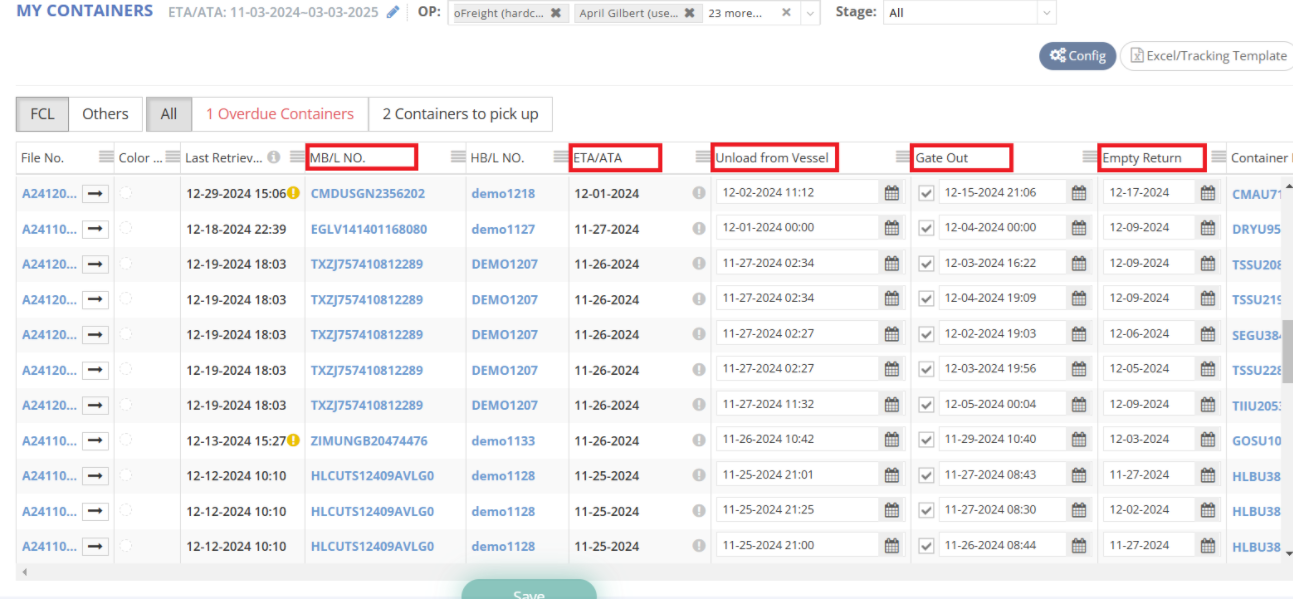Toggle Gate Out checkbox for 12-15-2024 21:06 row
Screen dimensions: 1293x599
coord(926,193)
